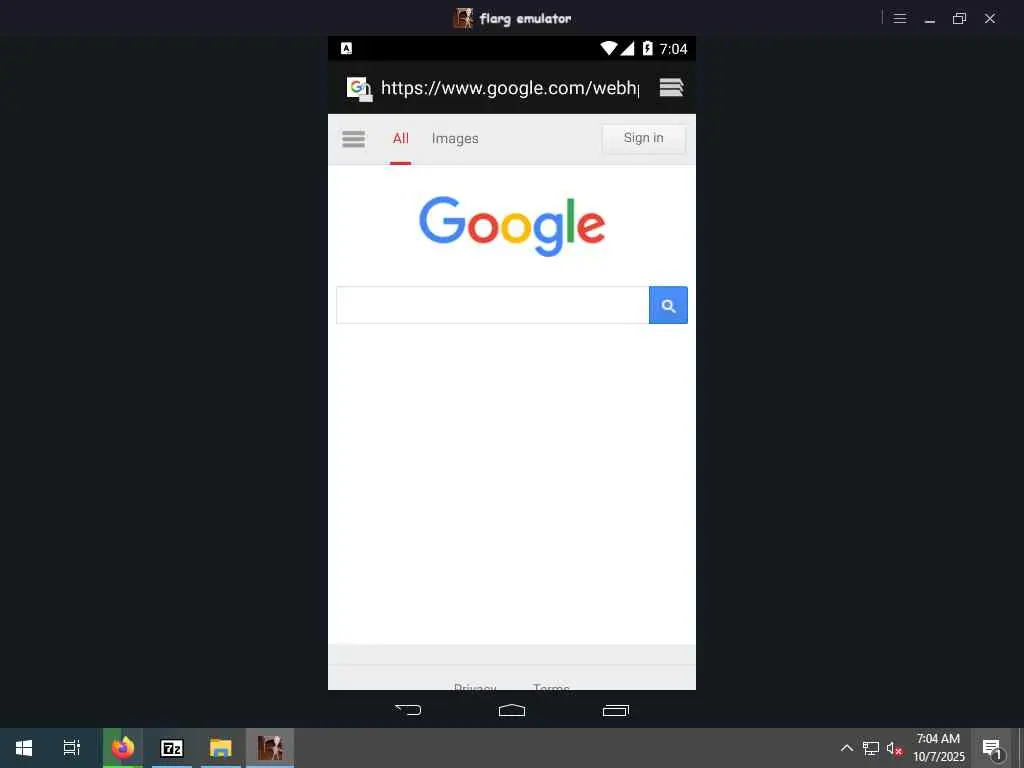Tap the Google site favicon in address bar

click(359, 89)
